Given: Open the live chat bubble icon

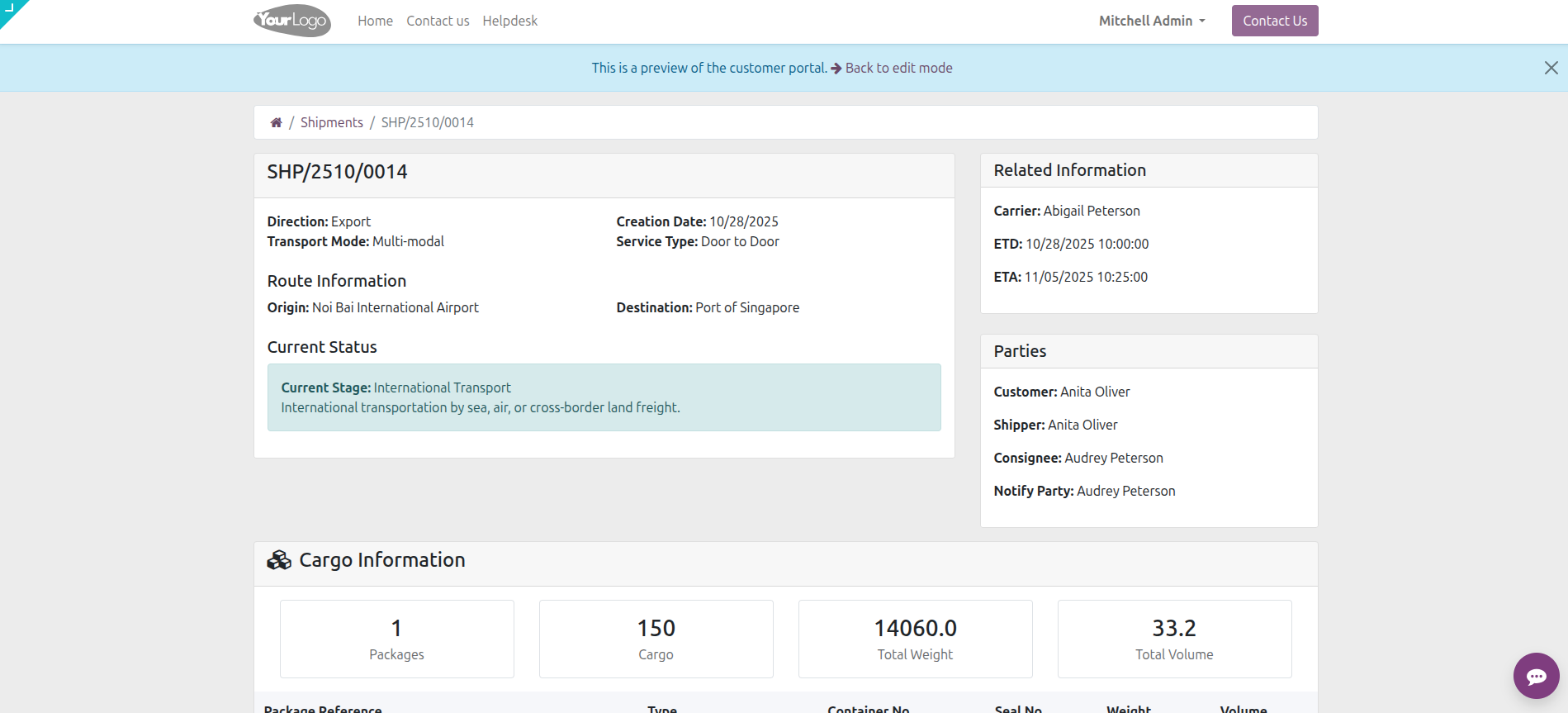Looking at the screenshot, I should (x=1536, y=676).
